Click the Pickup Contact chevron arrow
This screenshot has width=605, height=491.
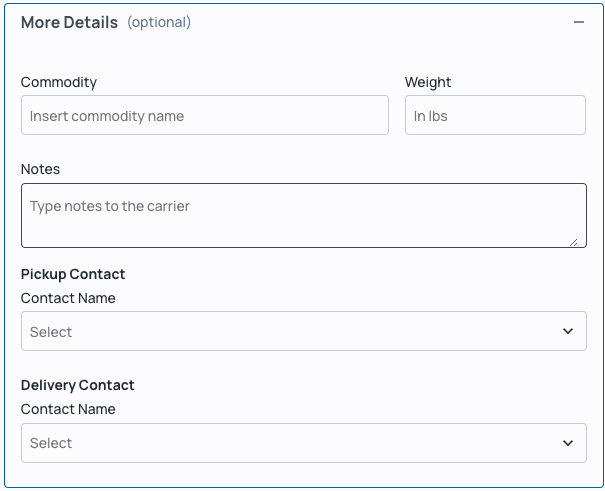tap(568, 332)
